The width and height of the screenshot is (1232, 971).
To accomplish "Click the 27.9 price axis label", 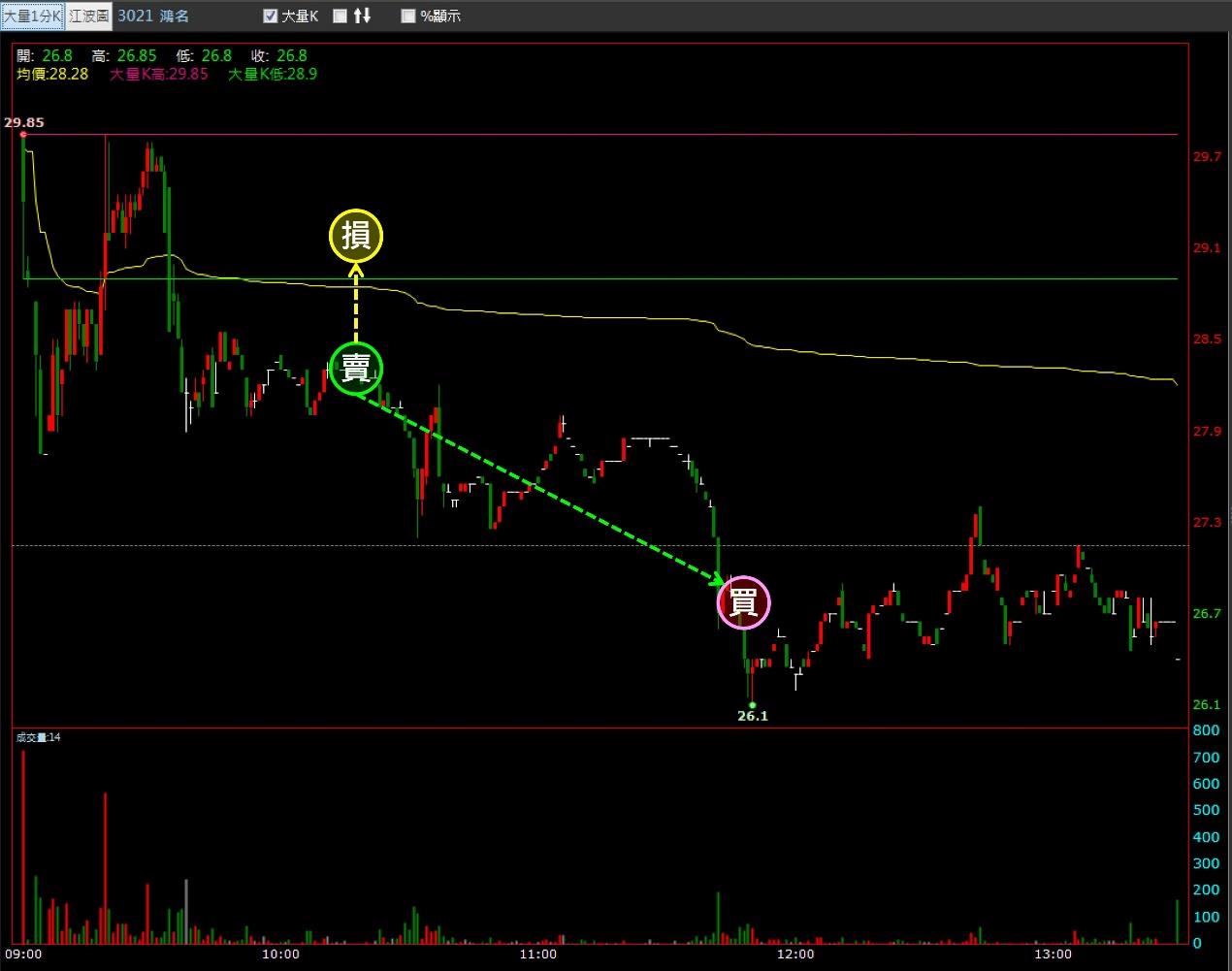I will pyautogui.click(x=1207, y=431).
